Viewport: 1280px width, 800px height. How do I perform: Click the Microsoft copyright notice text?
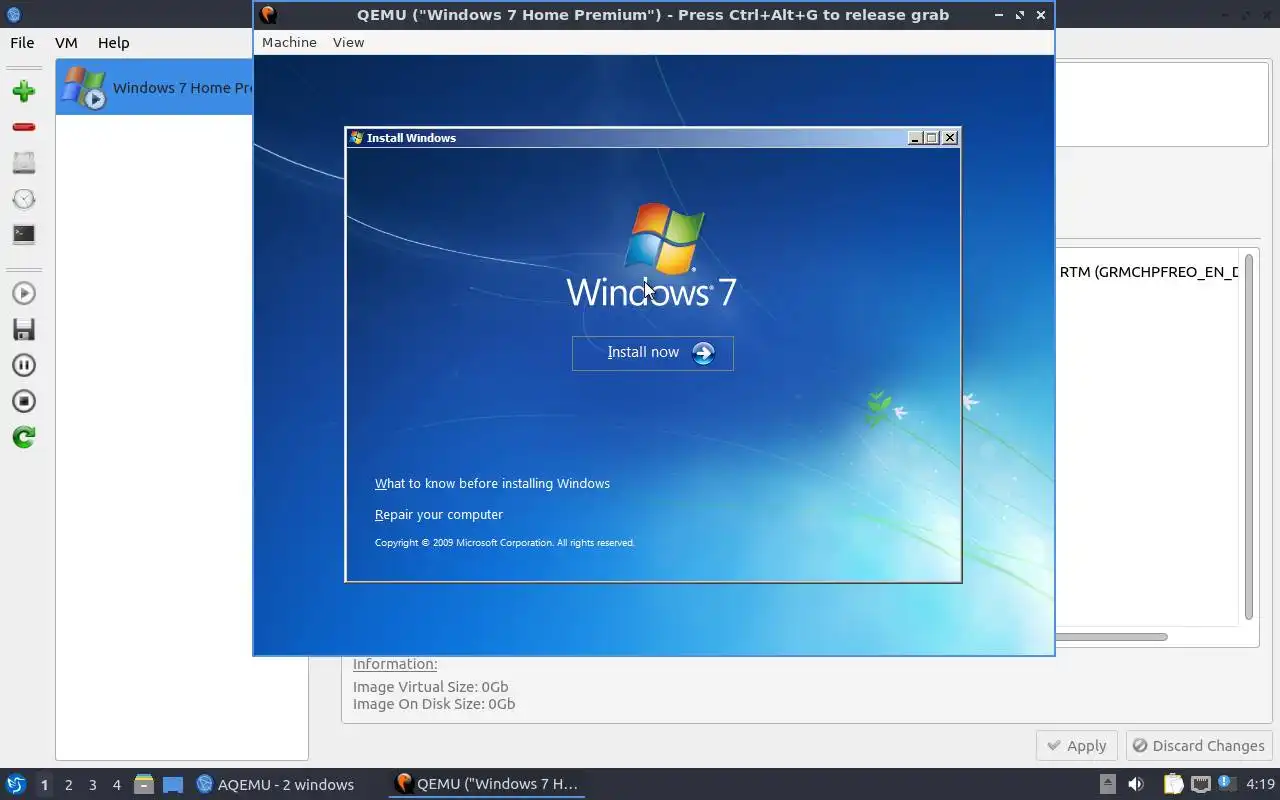(504, 543)
